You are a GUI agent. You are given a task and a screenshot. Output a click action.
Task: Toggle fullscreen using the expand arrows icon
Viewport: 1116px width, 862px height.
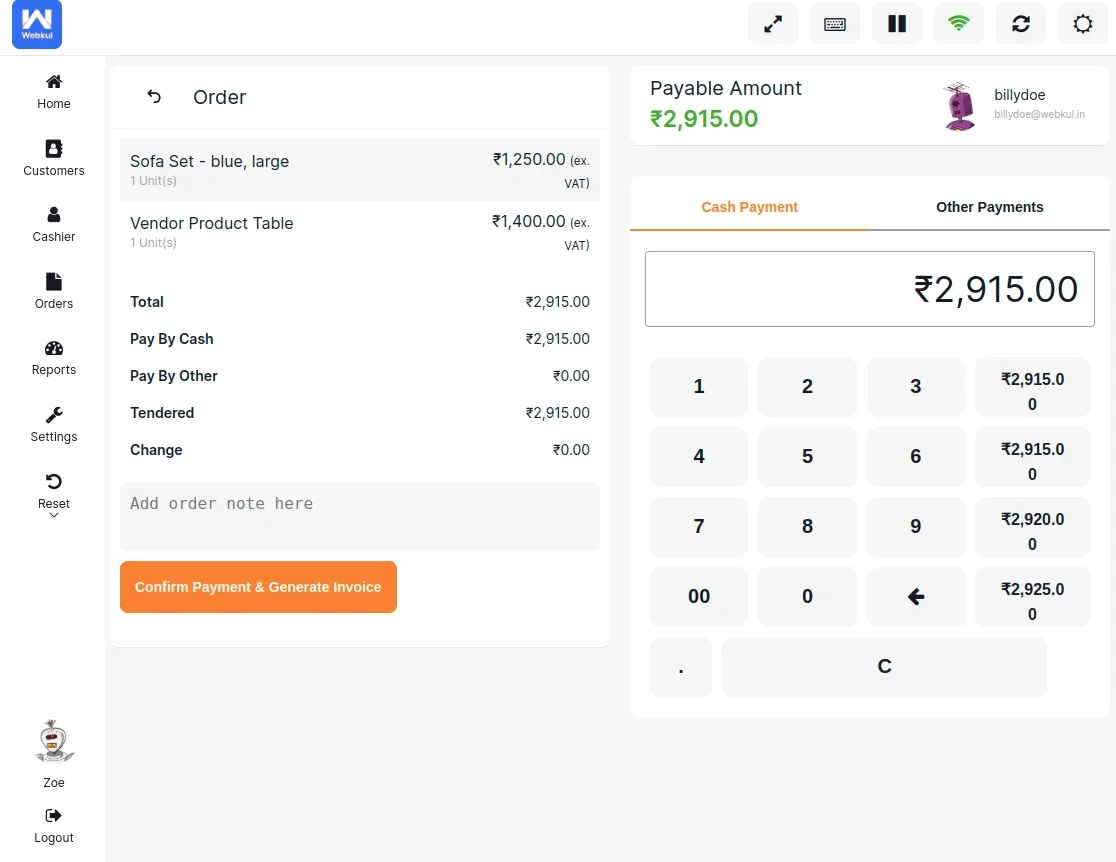click(x=773, y=23)
